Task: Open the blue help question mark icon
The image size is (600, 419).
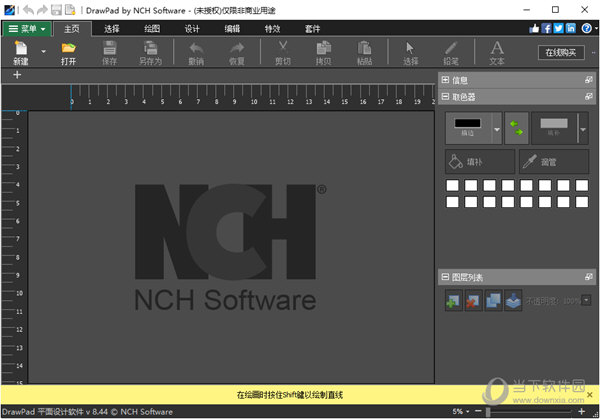Action: tap(586, 28)
